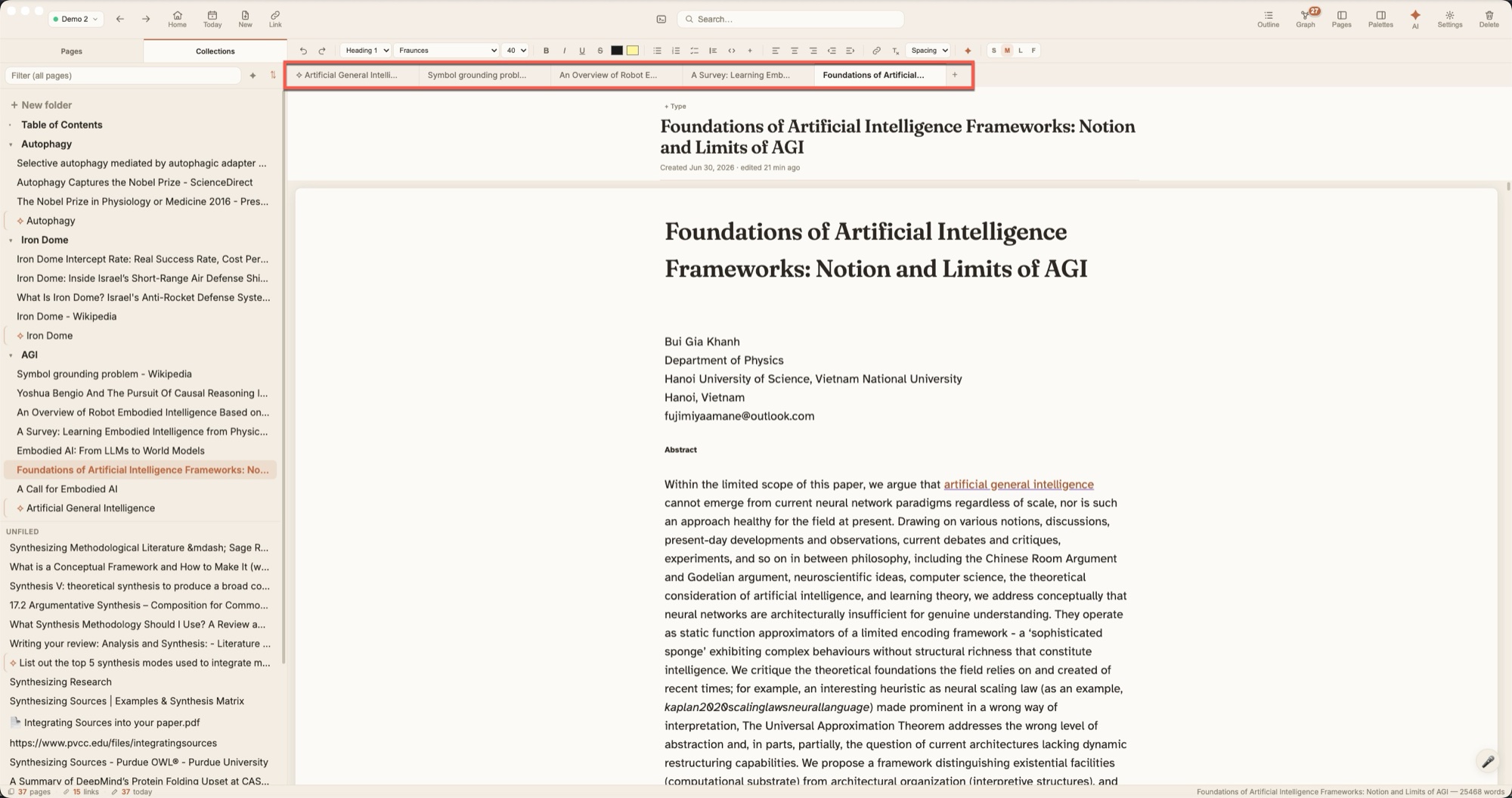
Task: Insert a numbered list
Action: pos(676,51)
